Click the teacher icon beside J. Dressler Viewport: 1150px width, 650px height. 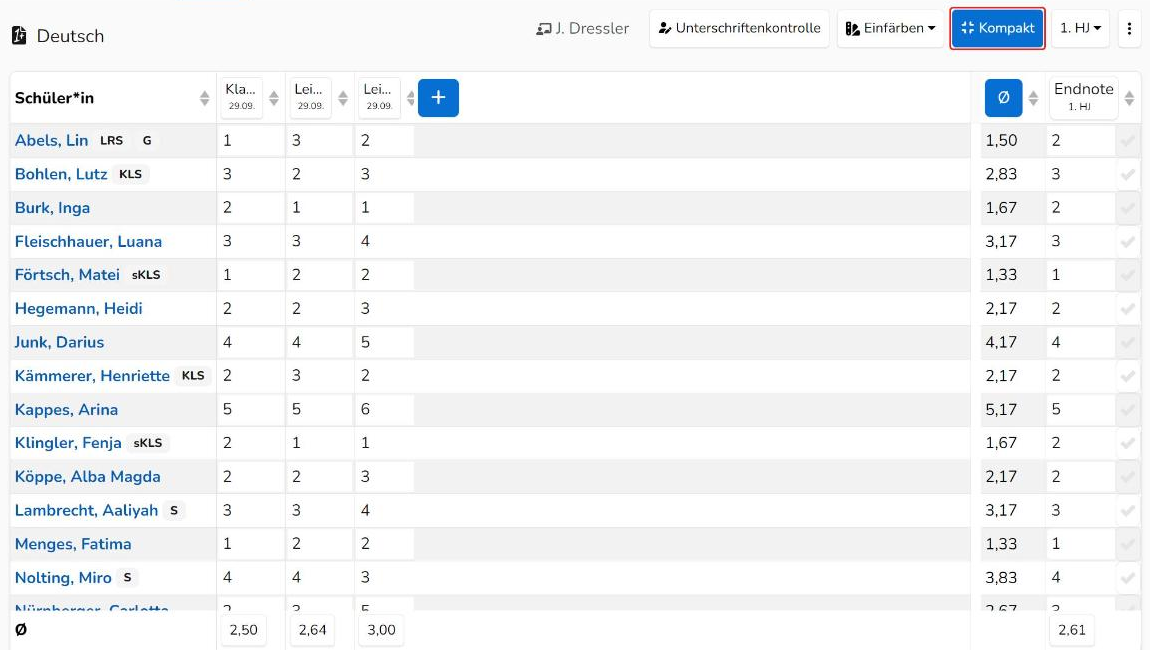(543, 29)
